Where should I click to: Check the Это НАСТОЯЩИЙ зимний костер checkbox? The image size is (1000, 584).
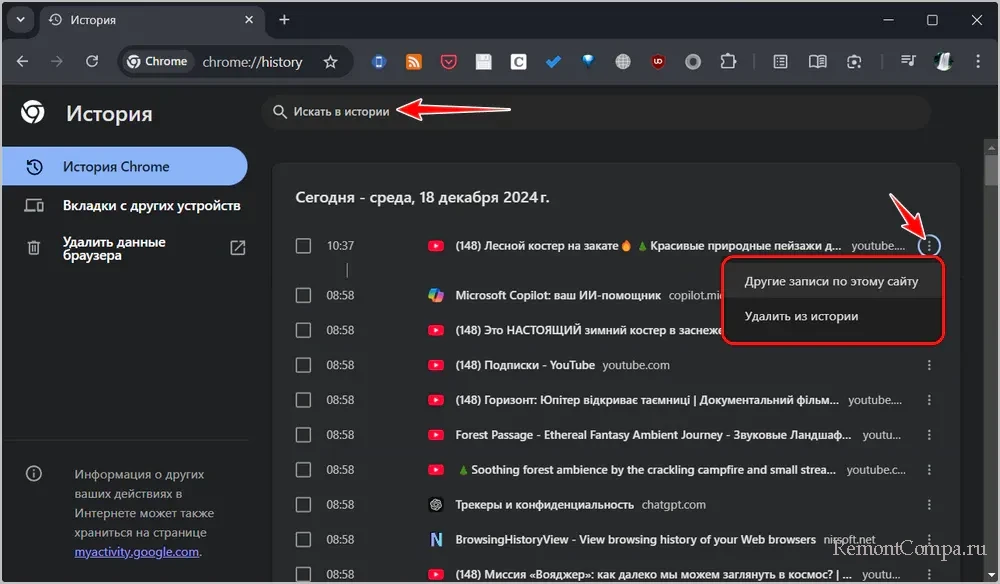(x=303, y=330)
